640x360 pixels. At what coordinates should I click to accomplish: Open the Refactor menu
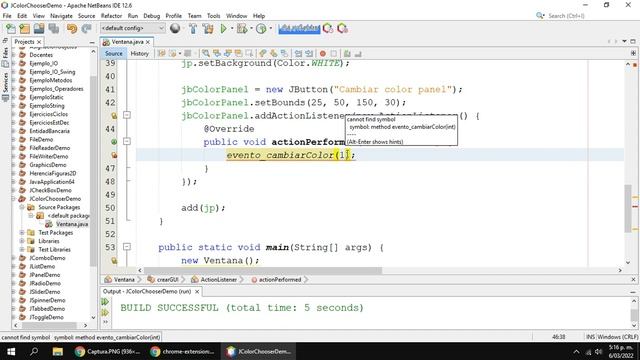(111, 16)
